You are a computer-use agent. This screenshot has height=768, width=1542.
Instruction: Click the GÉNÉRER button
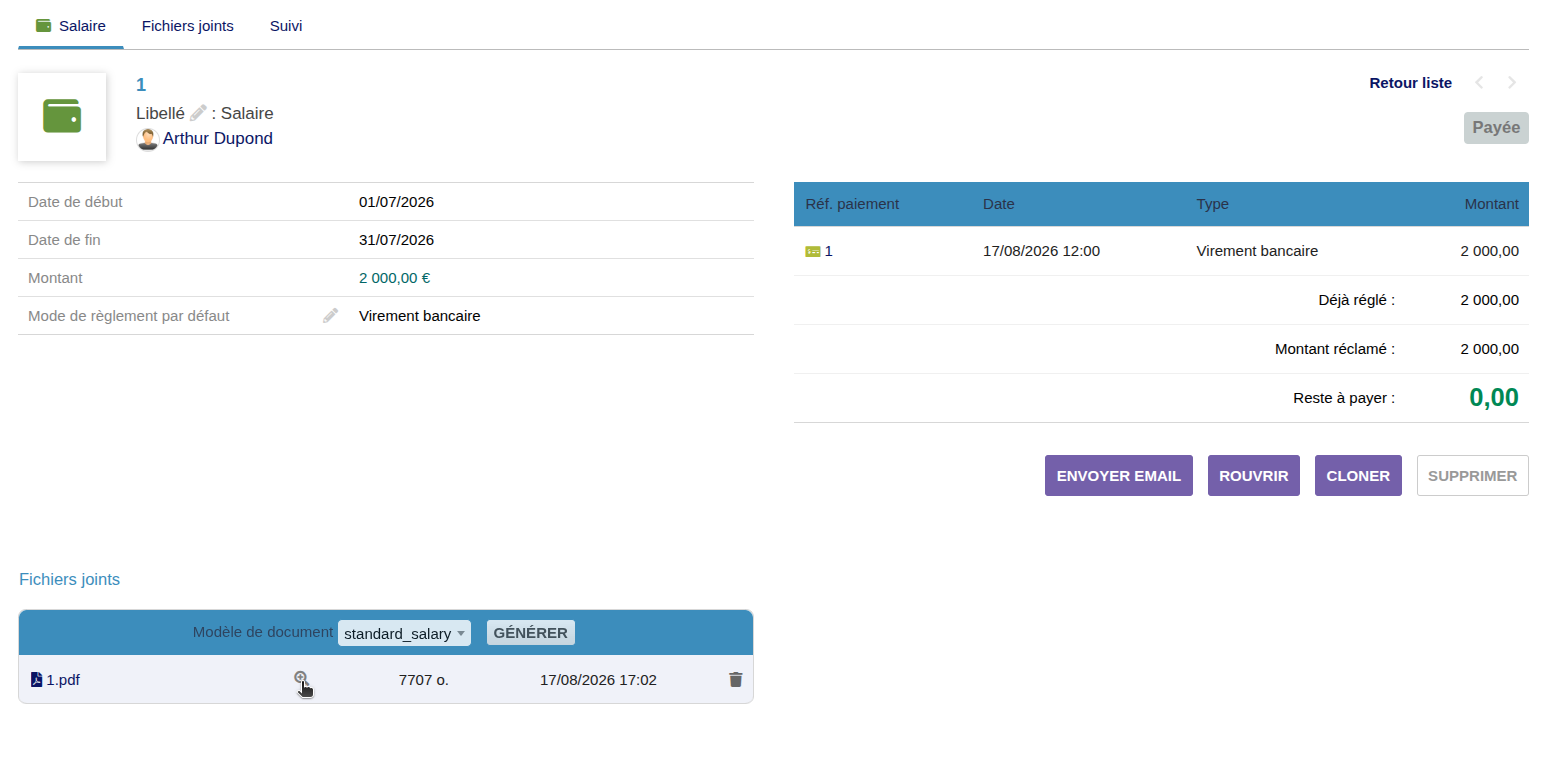[531, 632]
